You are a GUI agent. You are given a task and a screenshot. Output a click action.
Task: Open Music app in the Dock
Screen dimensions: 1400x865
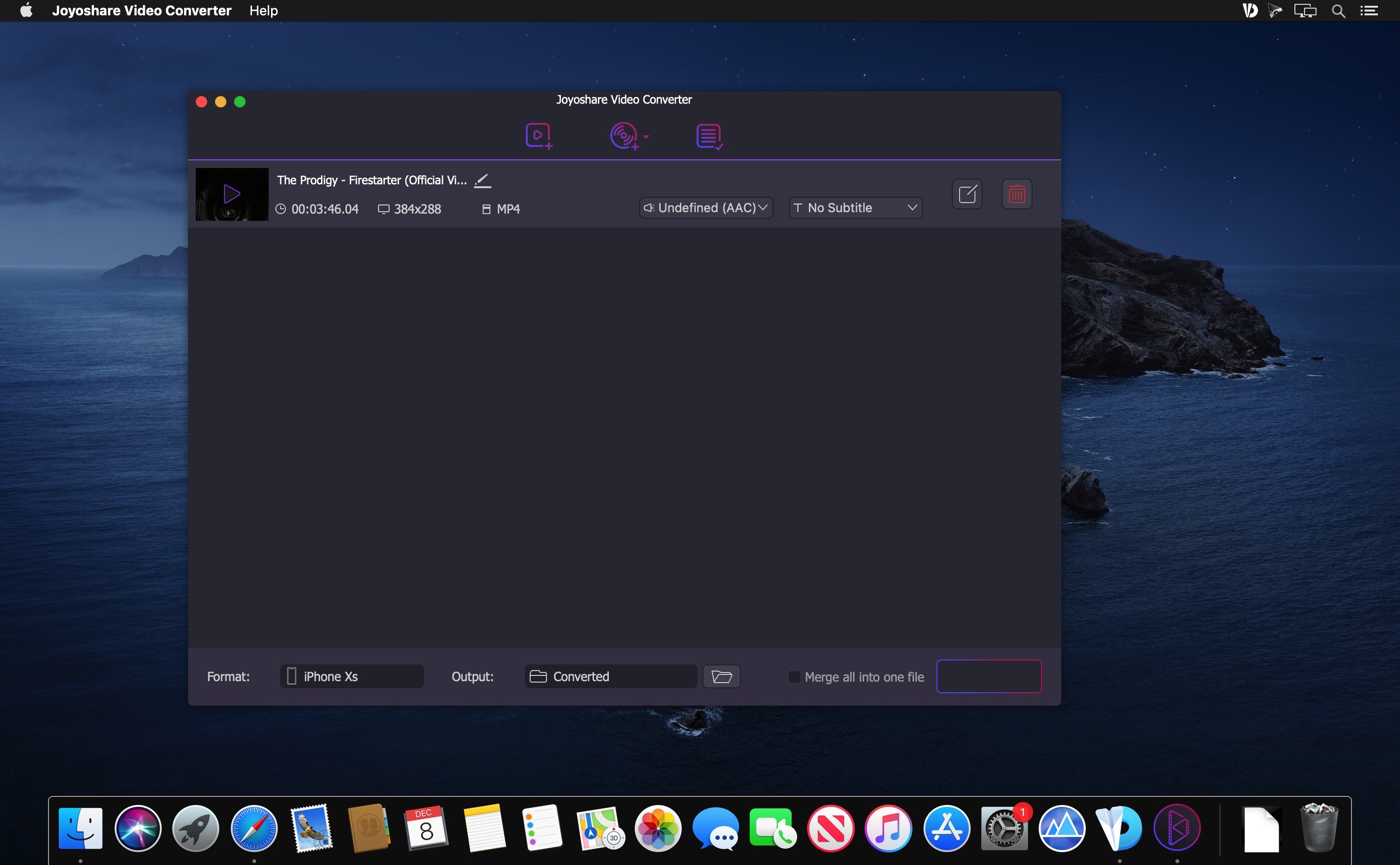pos(889,828)
